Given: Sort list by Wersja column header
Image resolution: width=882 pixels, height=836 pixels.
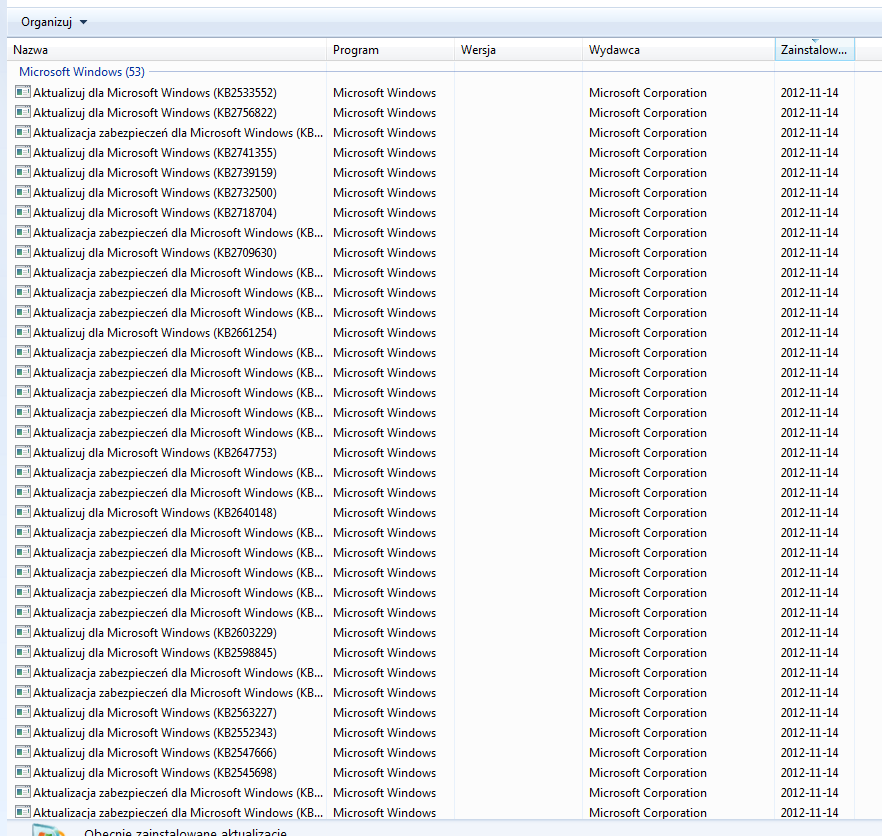Looking at the screenshot, I should point(518,50).
